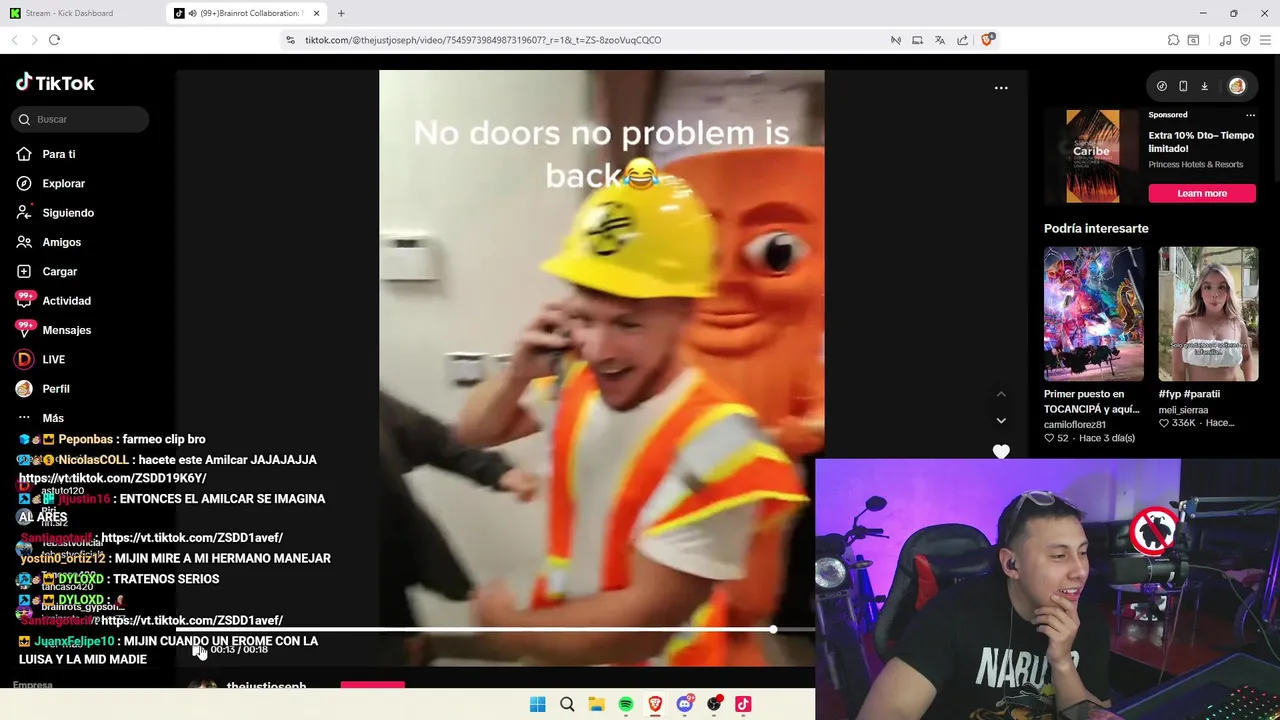Open Brave Shields lion icon
This screenshot has width=1280, height=720.
(x=987, y=40)
